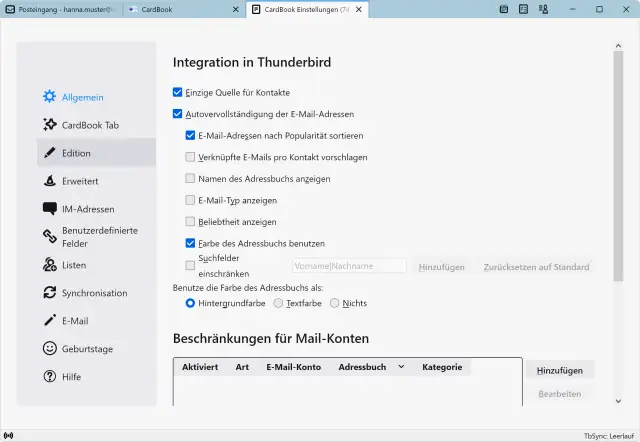The height and width of the screenshot is (442, 640).
Task: Uncheck E-Mail-Adressen nach Popularität sortieren
Action: coord(190,135)
